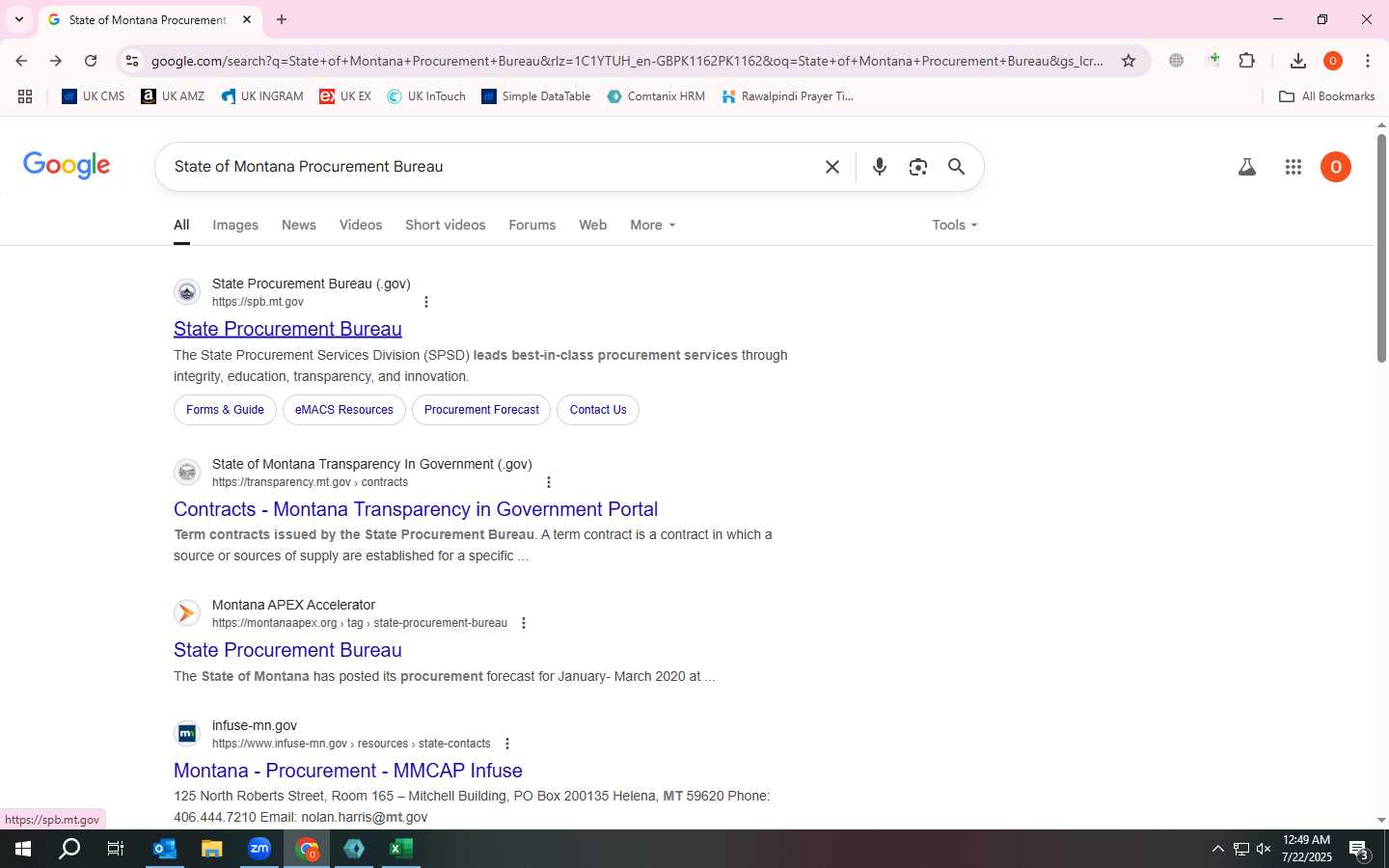Open File Explorer from the taskbar
This screenshot has width=1389, height=868.
pos(212,849)
